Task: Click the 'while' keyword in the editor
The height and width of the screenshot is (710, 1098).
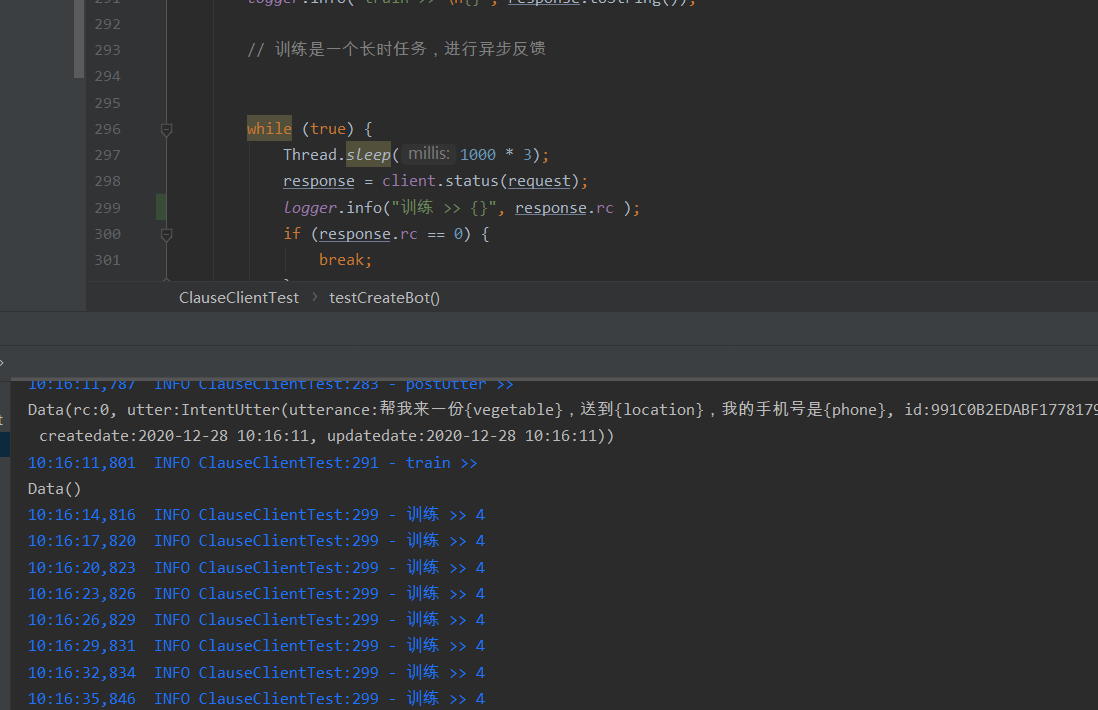Action: click(269, 129)
